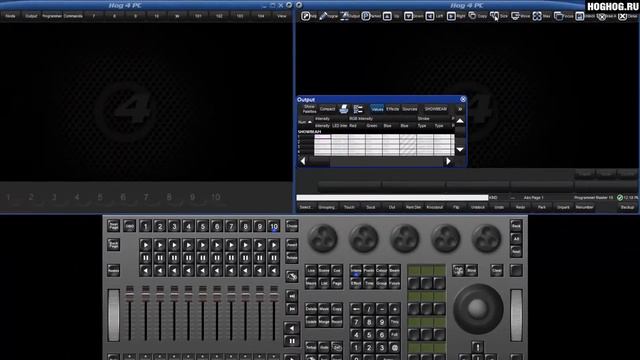
Task: Click Choose button 5 on console
Action: 202,226
